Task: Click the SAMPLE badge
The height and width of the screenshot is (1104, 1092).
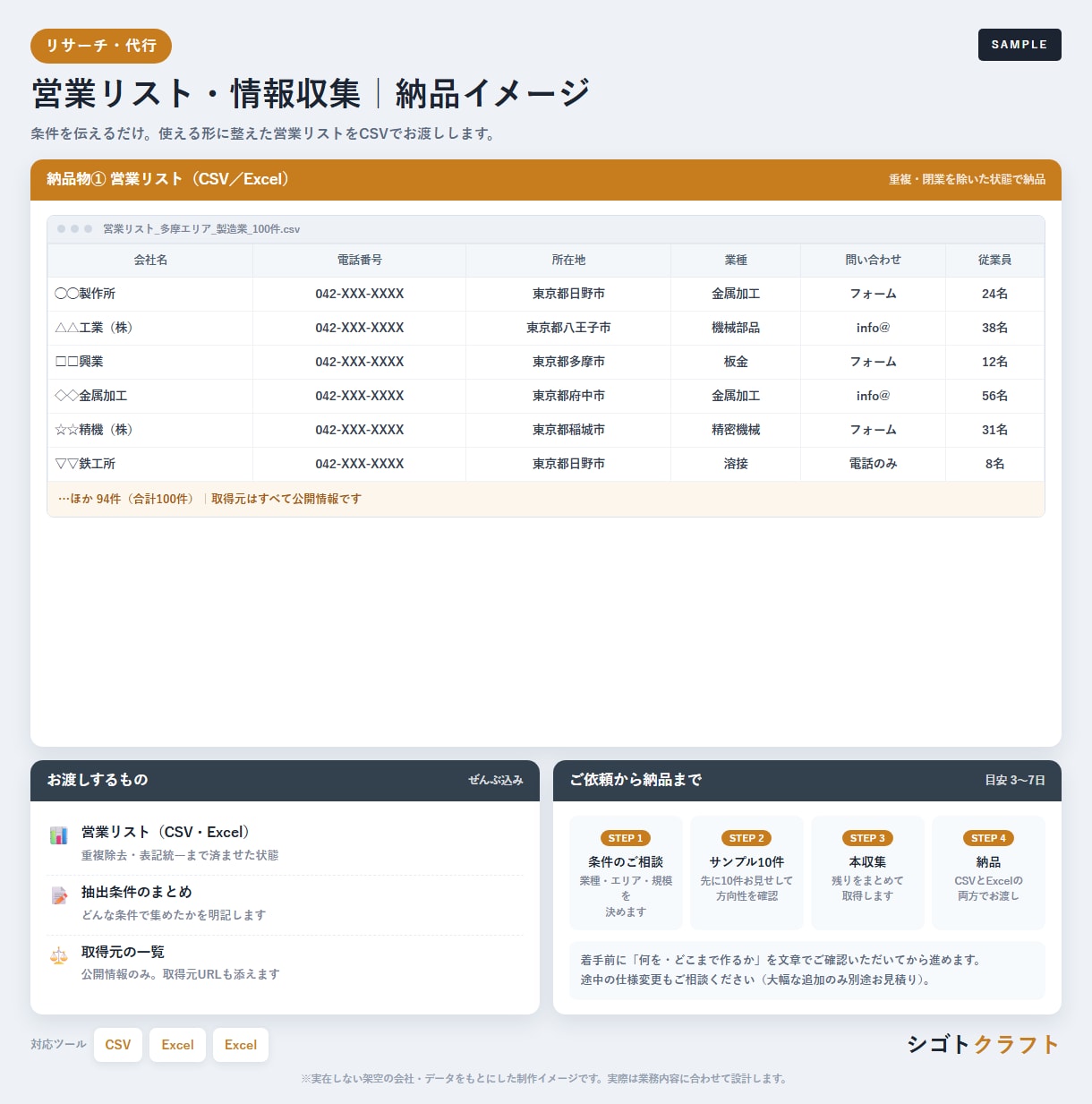Action: [1019, 45]
